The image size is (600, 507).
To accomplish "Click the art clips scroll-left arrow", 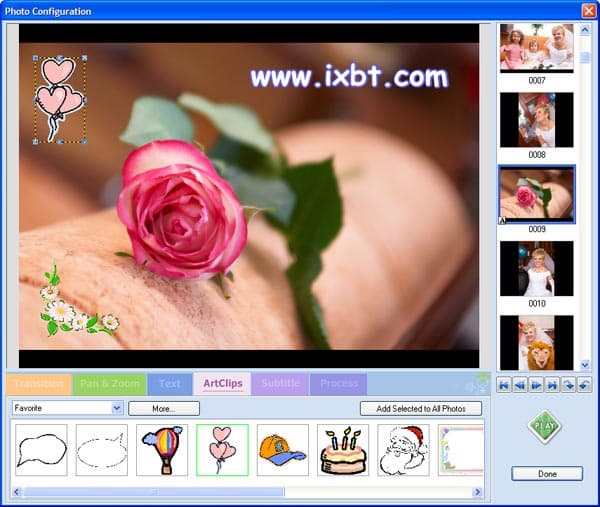I will [16, 492].
